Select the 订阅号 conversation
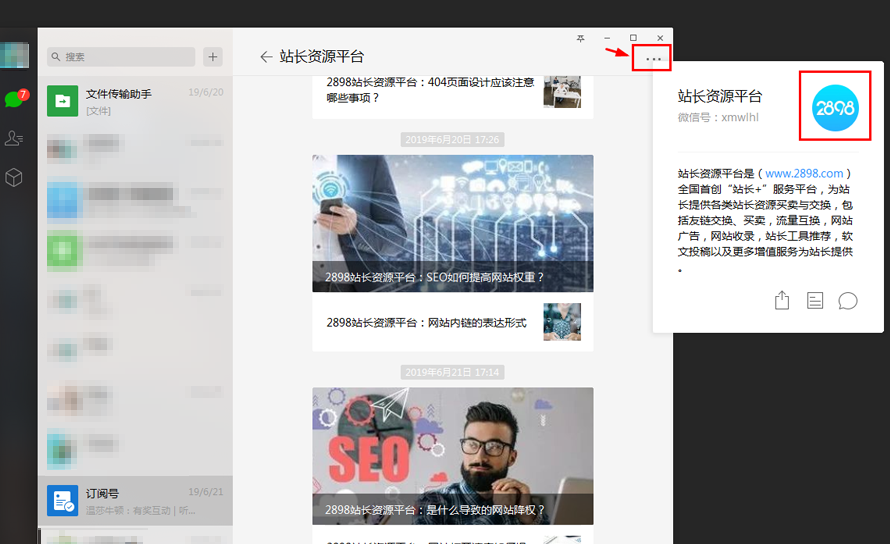The width and height of the screenshot is (890, 544). click(135, 500)
